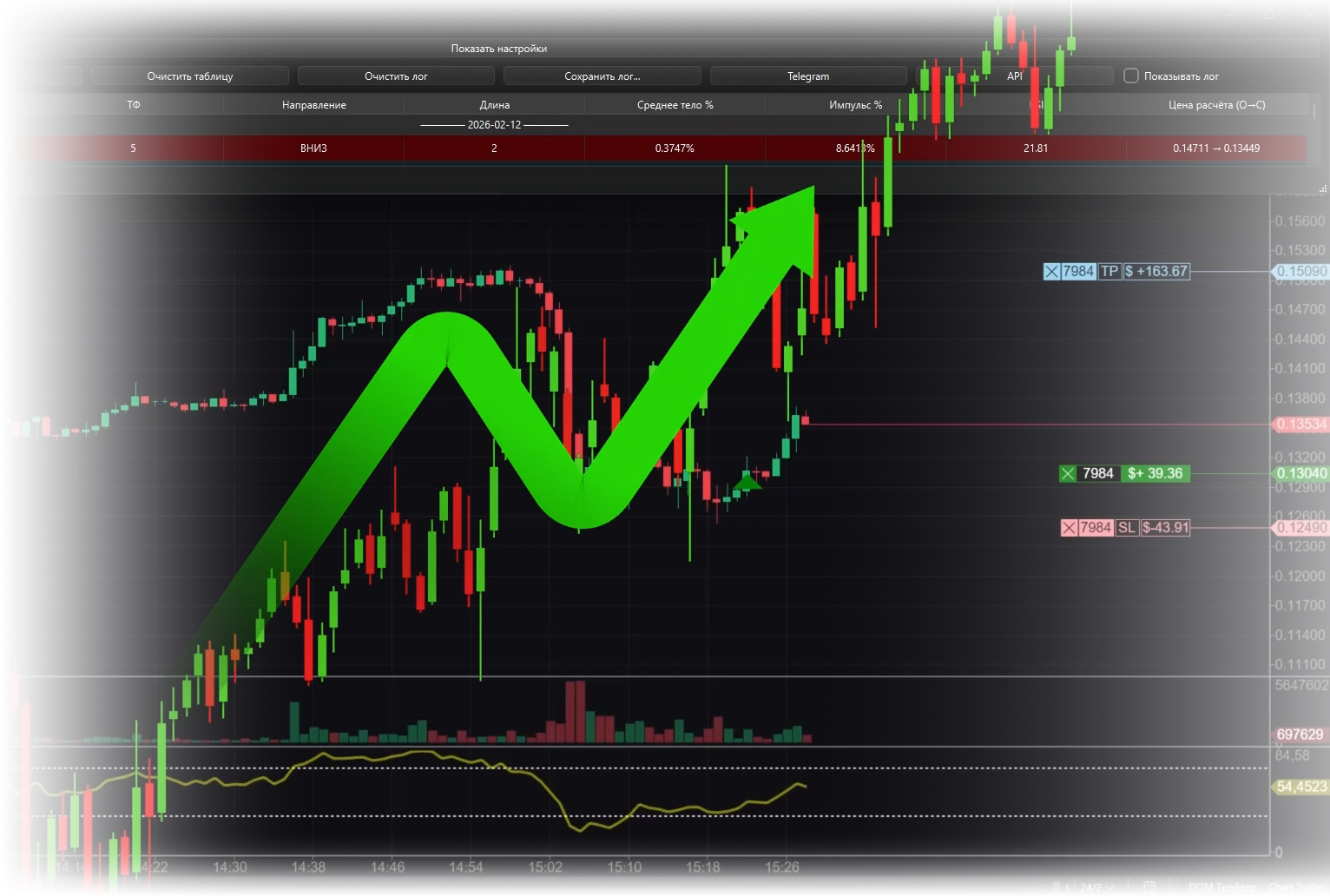Expand the 24/7 session dropdown
The image size is (1330, 896).
1097,886
